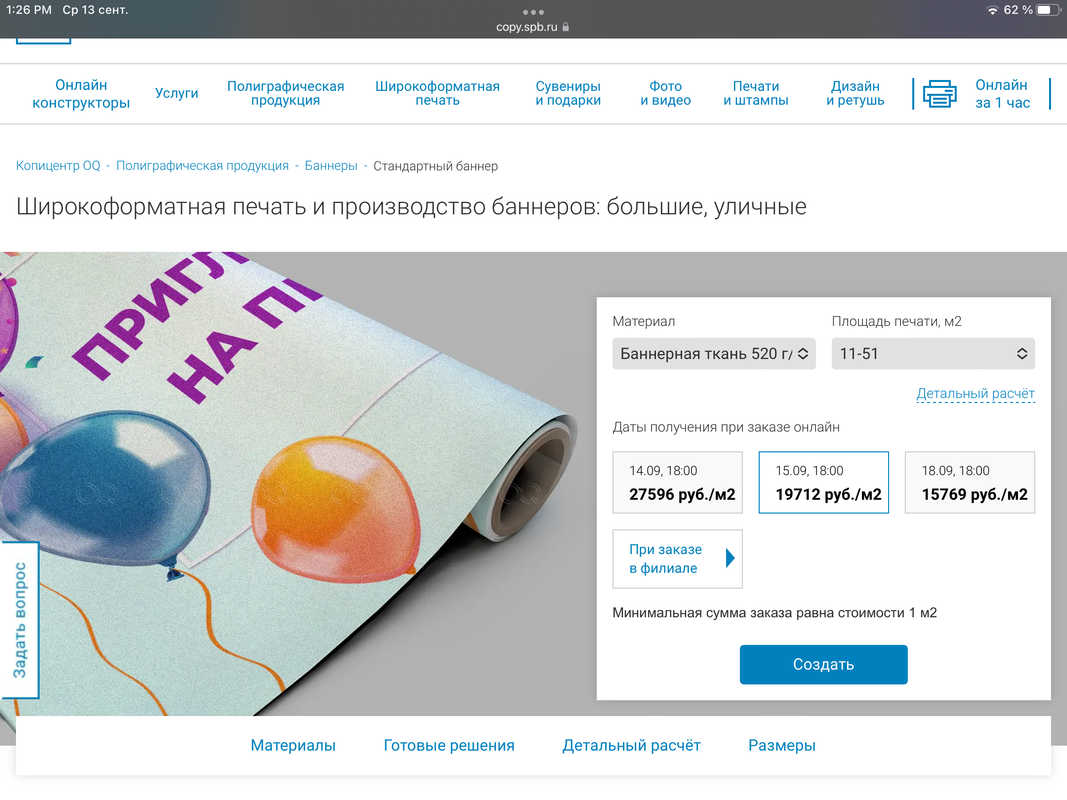Open the Материал dropdown (Баннерная ткань 520)

tap(714, 354)
